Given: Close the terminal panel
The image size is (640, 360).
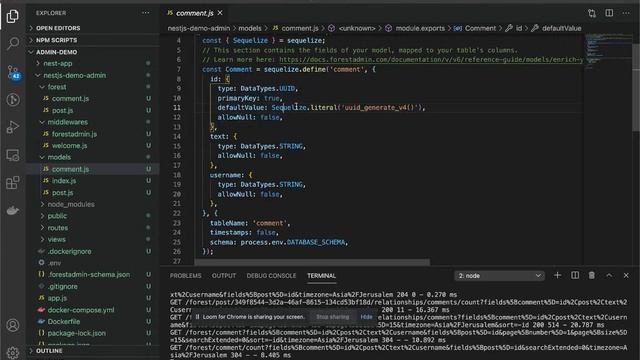Looking at the screenshot, I should (626, 276).
